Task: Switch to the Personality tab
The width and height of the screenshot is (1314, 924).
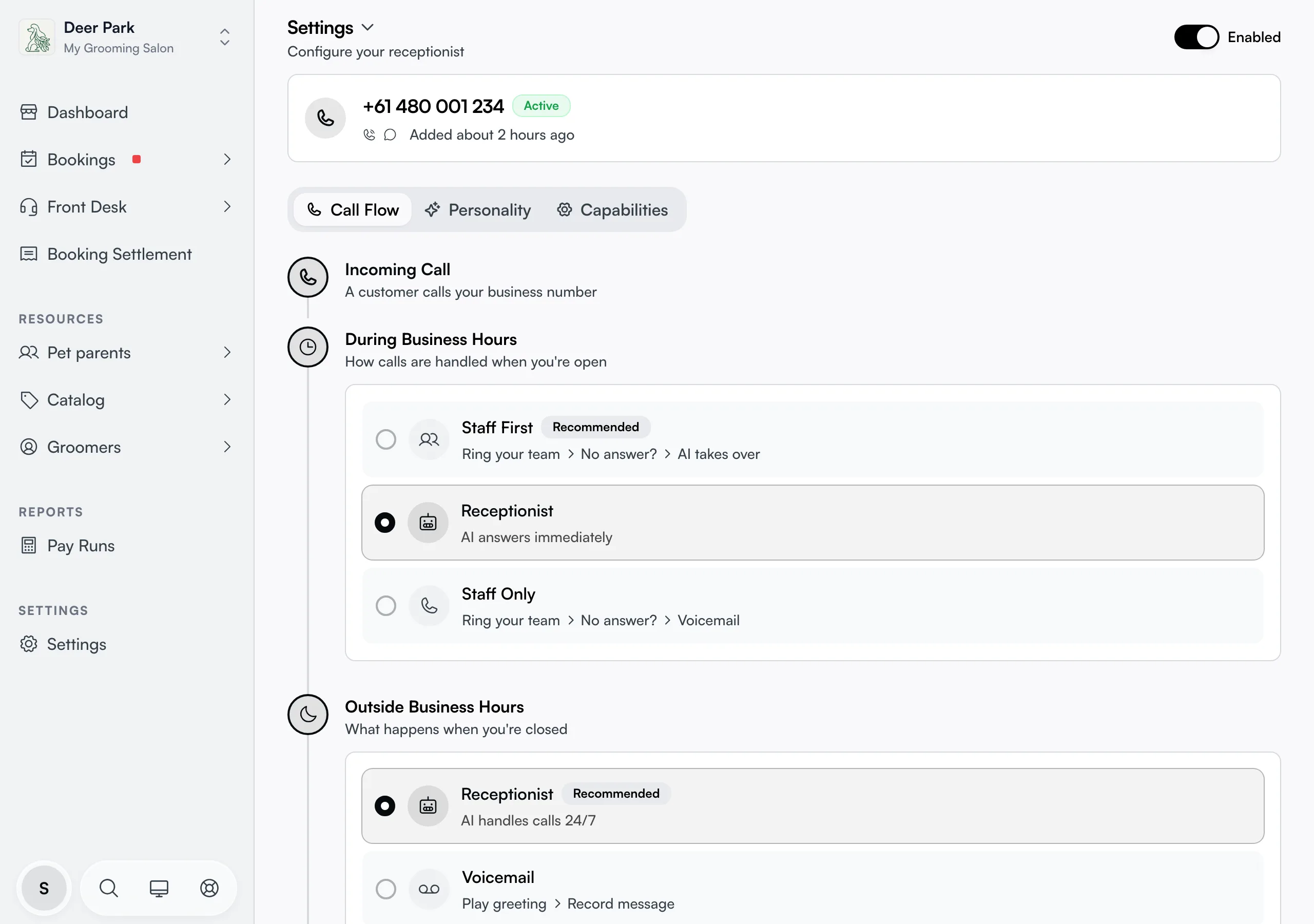Action: pyautogui.click(x=478, y=209)
